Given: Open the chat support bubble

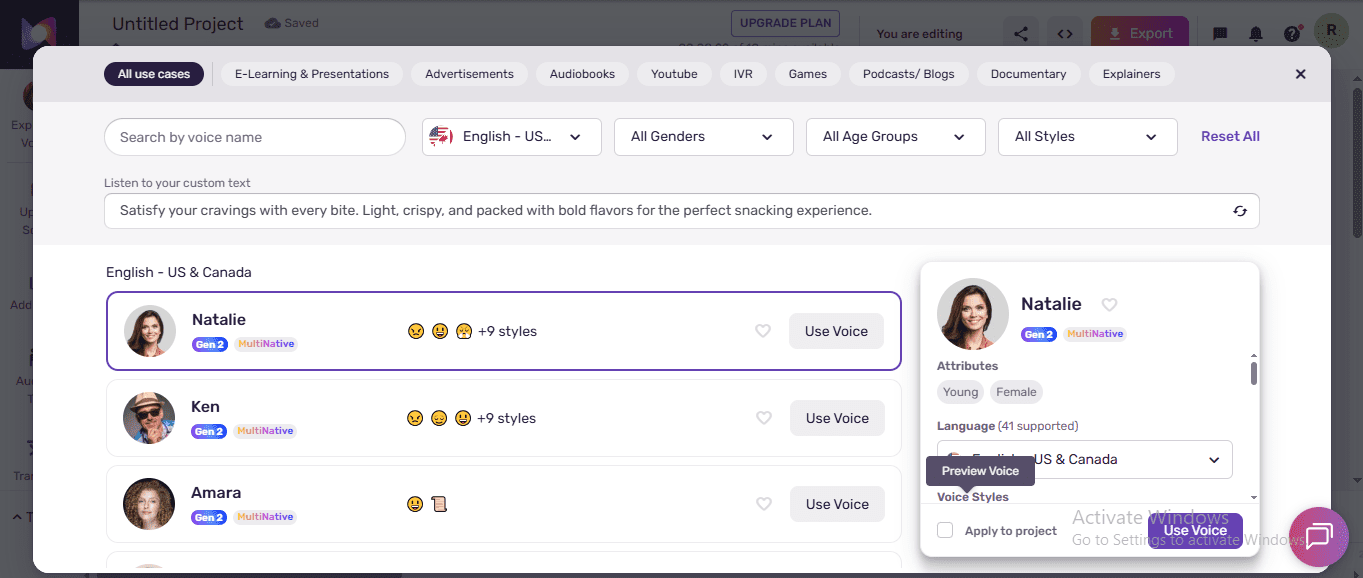Looking at the screenshot, I should coord(1319,537).
